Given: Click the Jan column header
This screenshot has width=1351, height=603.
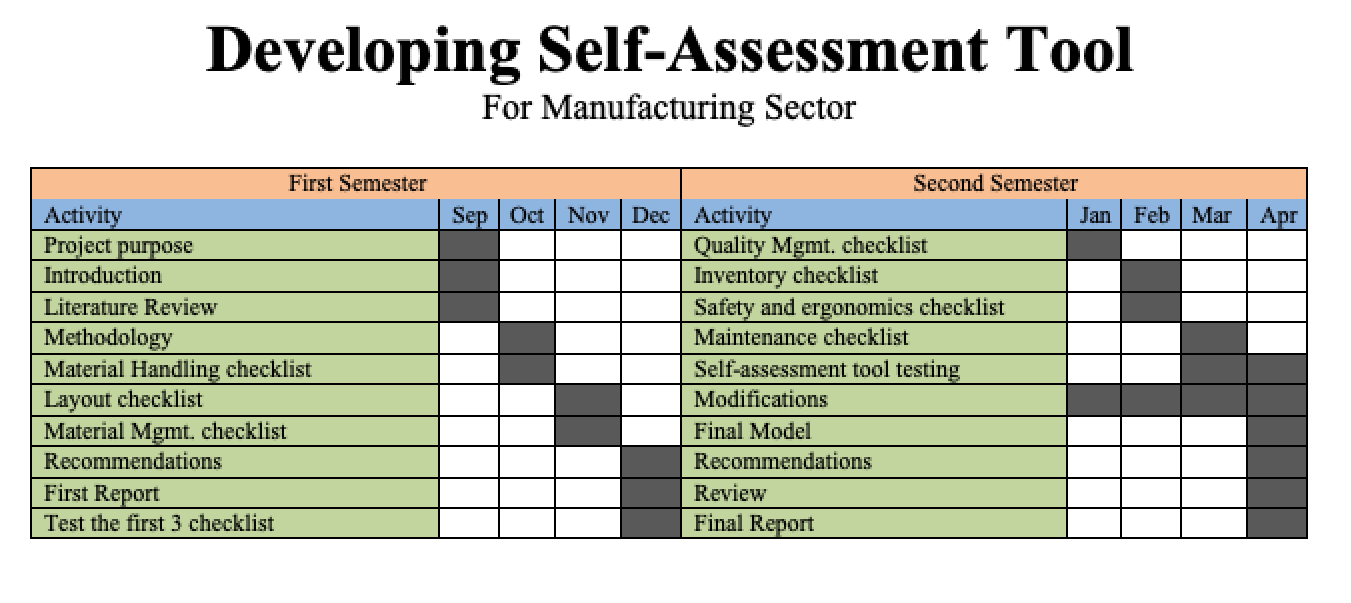Looking at the screenshot, I should (x=1095, y=215).
